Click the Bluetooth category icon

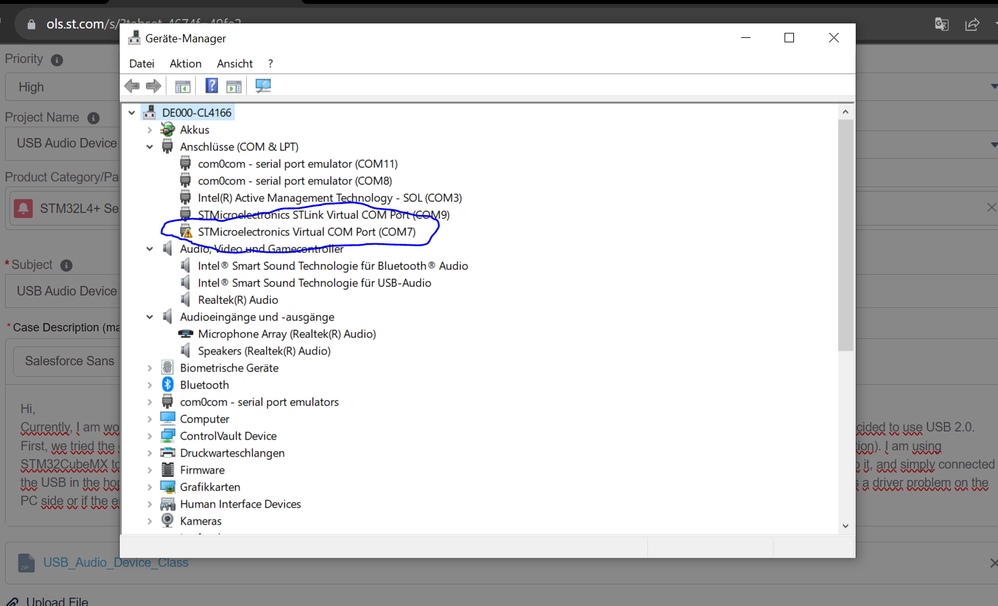point(167,384)
